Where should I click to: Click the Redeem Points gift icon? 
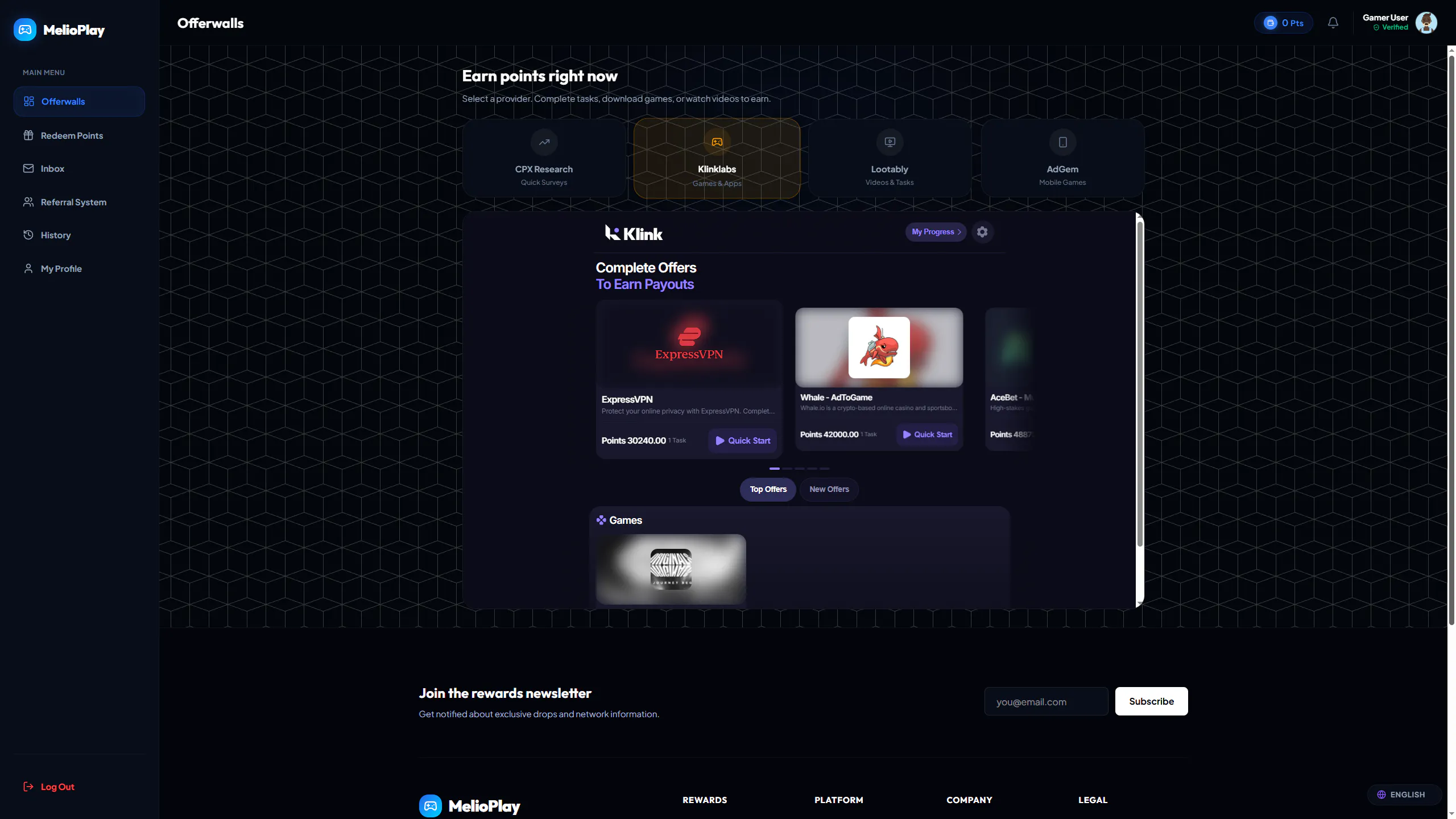tap(28, 135)
